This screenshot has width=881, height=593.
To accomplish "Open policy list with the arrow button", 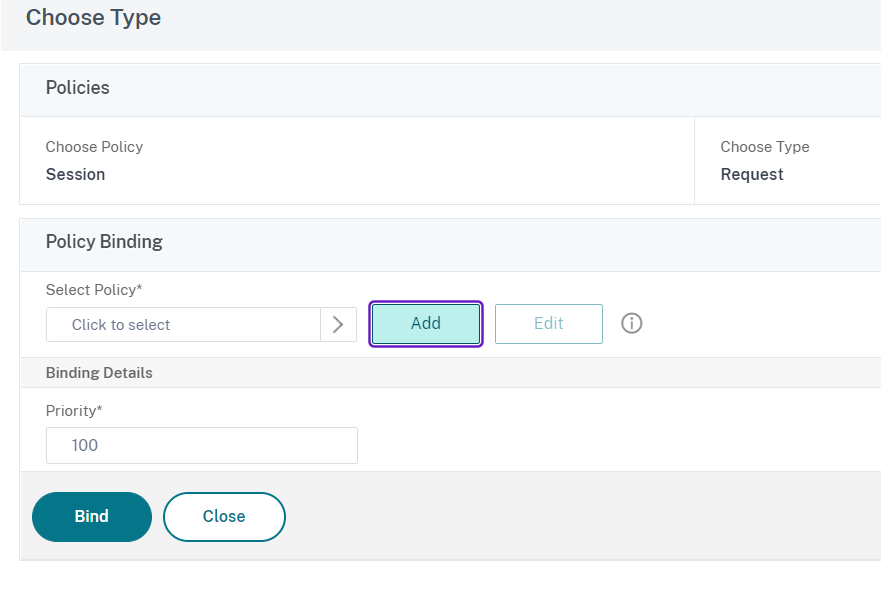I will tap(338, 324).
